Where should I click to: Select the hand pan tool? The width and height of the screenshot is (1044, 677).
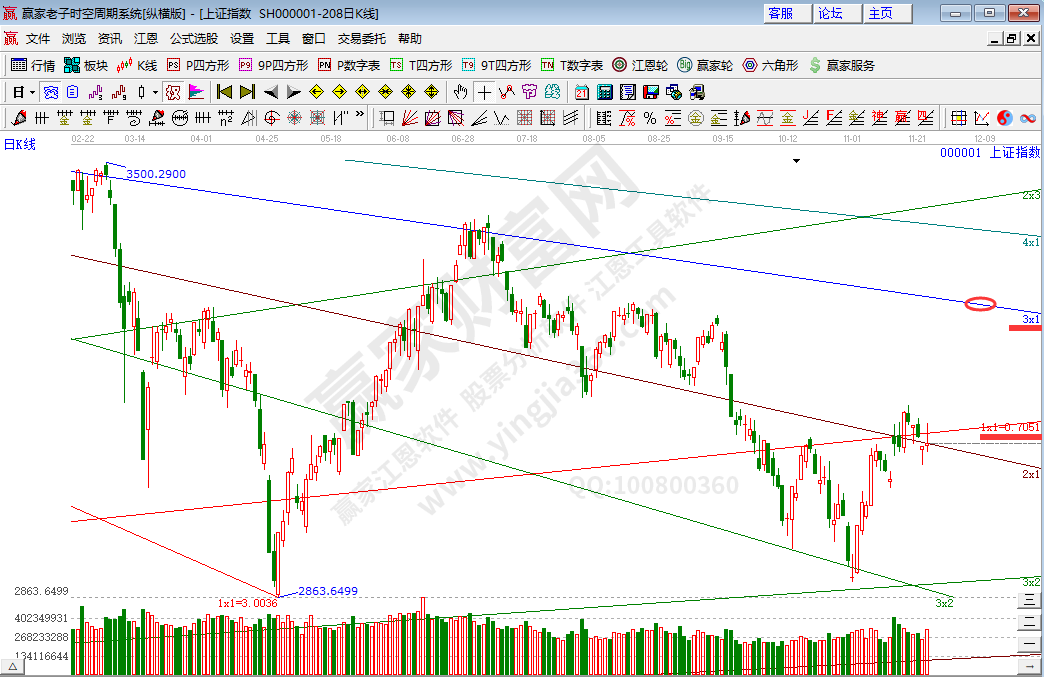coord(460,92)
